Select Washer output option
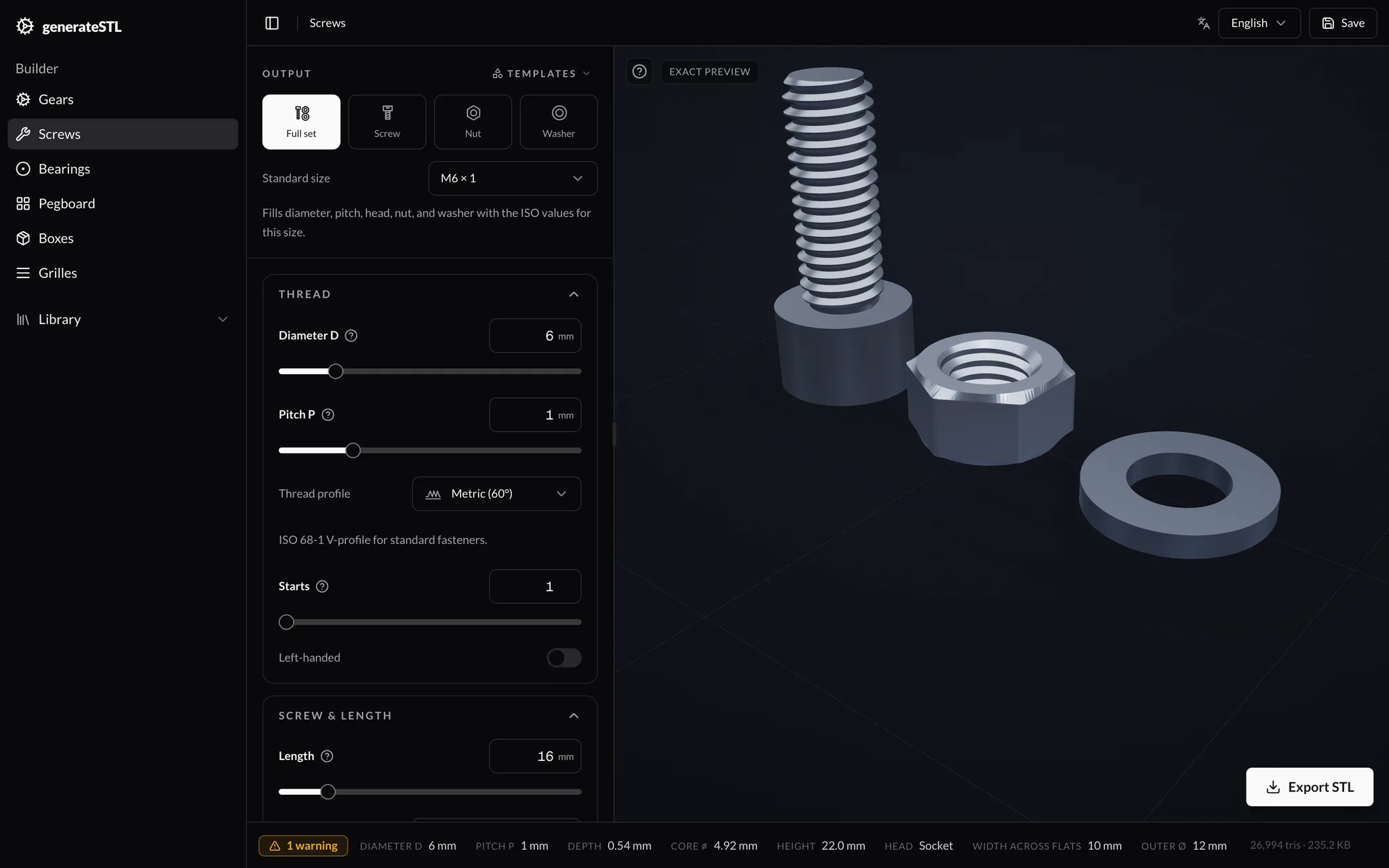The image size is (1389, 868). (x=559, y=122)
